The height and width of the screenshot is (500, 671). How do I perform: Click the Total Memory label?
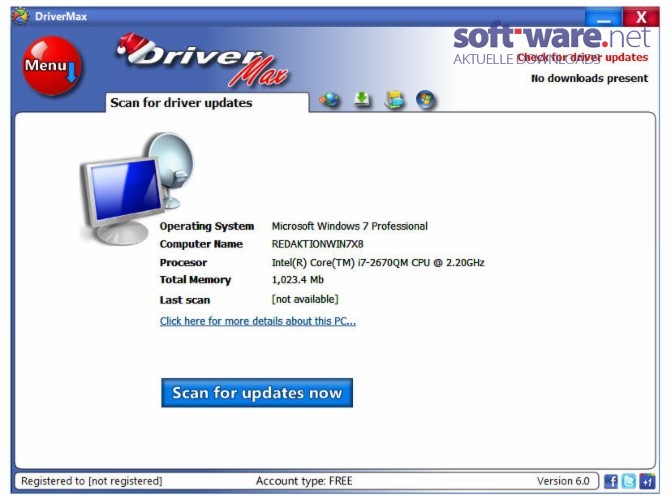[x=195, y=280]
